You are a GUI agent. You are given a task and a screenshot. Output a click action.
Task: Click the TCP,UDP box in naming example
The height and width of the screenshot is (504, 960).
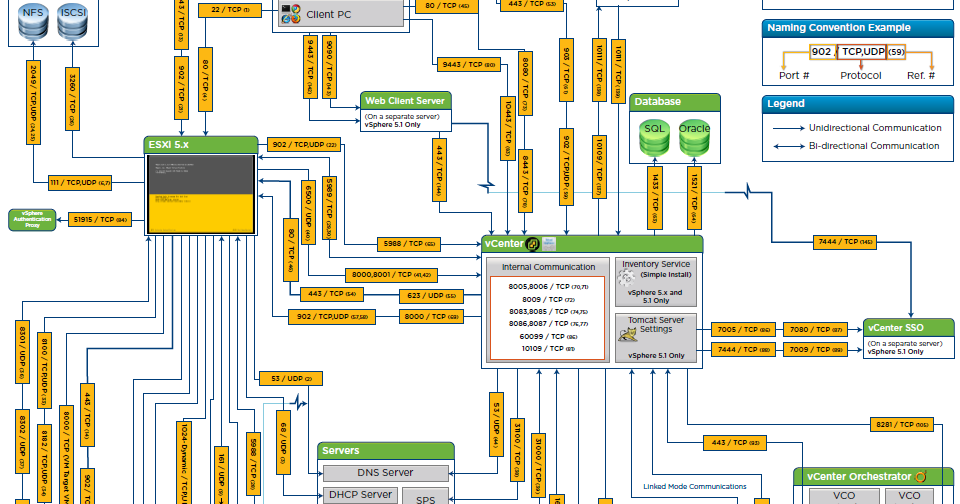(x=862, y=52)
